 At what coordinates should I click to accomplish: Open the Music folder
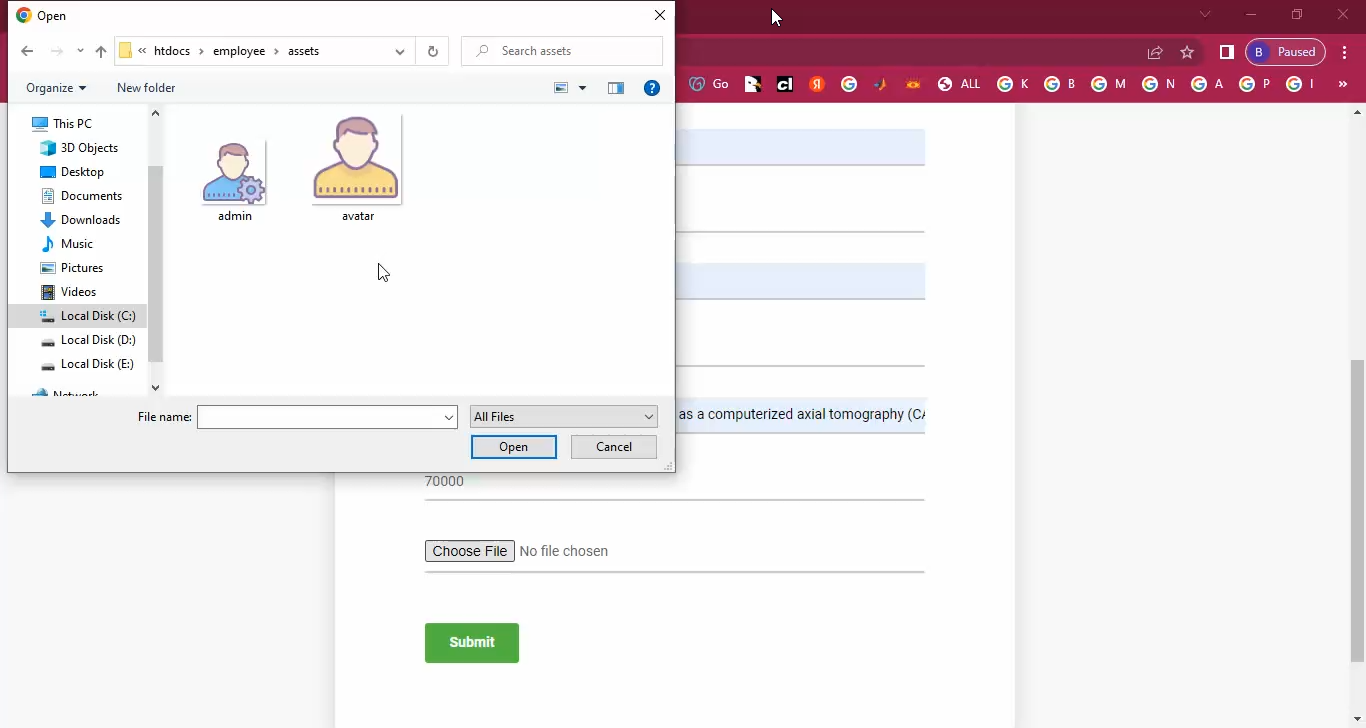tap(76, 244)
